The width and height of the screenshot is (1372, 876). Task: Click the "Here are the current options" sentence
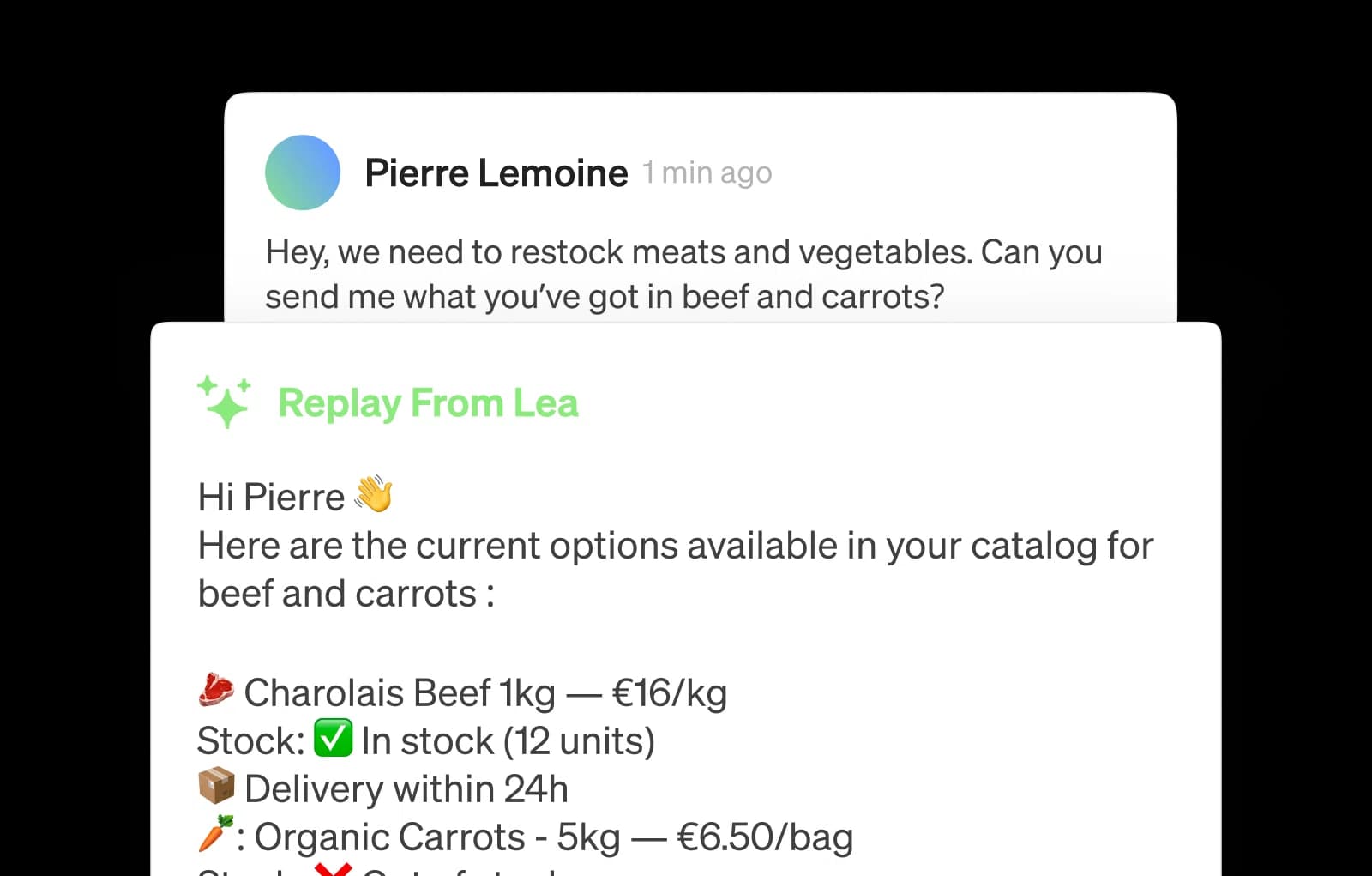(x=675, y=546)
